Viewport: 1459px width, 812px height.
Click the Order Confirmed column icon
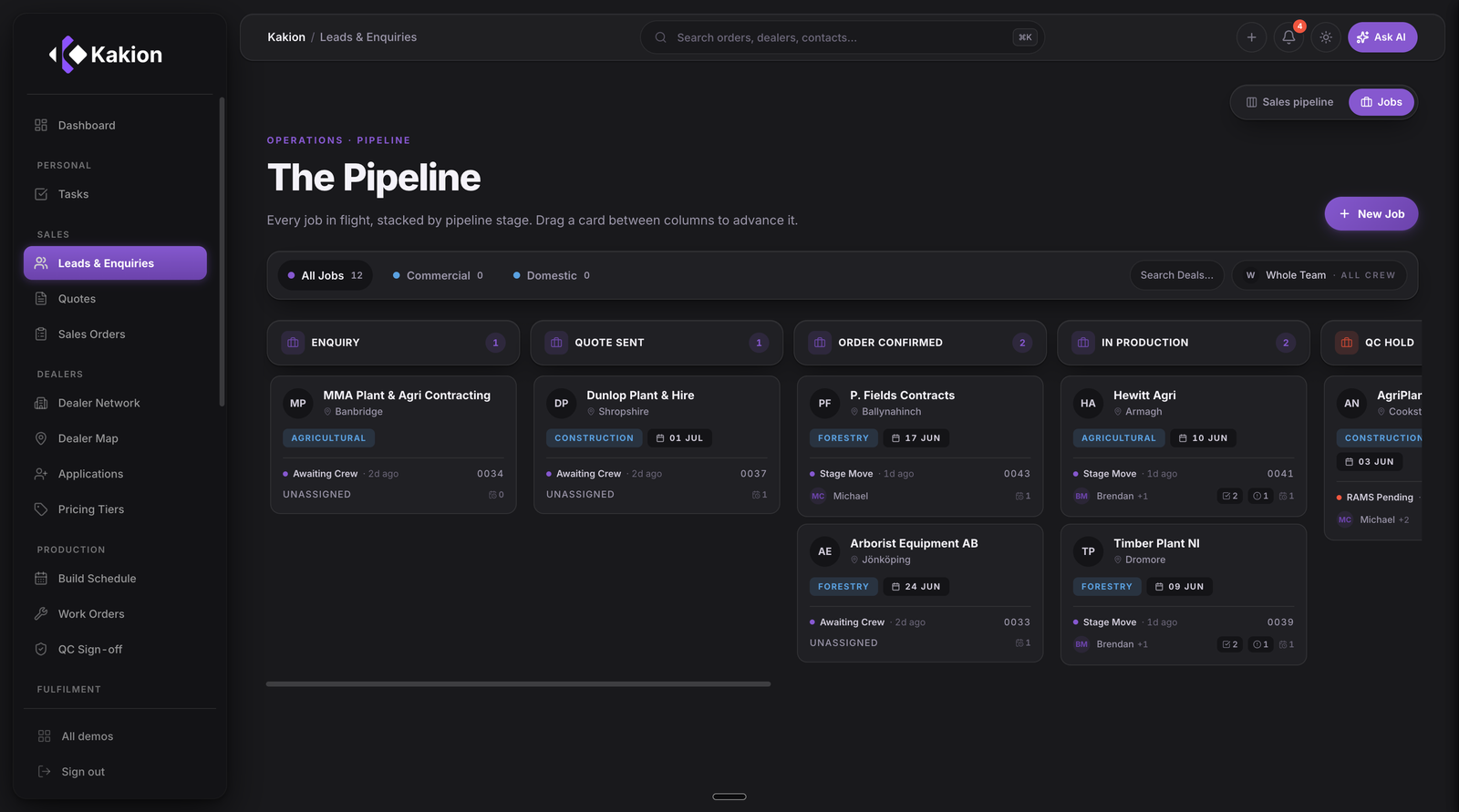(820, 343)
